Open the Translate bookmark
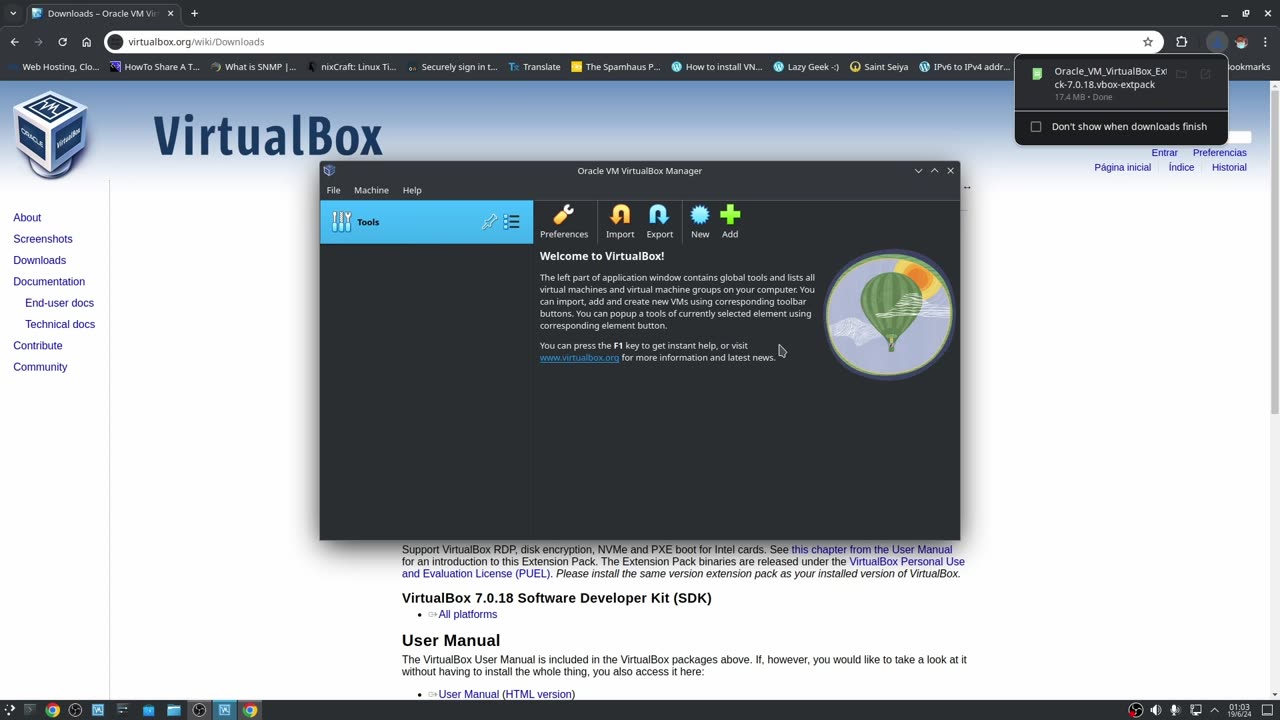The image size is (1280, 720). pos(534,67)
